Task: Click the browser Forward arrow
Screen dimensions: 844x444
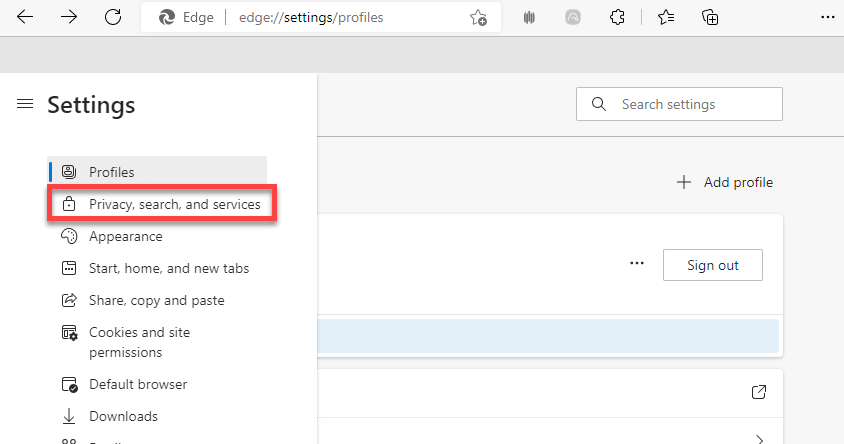Action: (69, 17)
